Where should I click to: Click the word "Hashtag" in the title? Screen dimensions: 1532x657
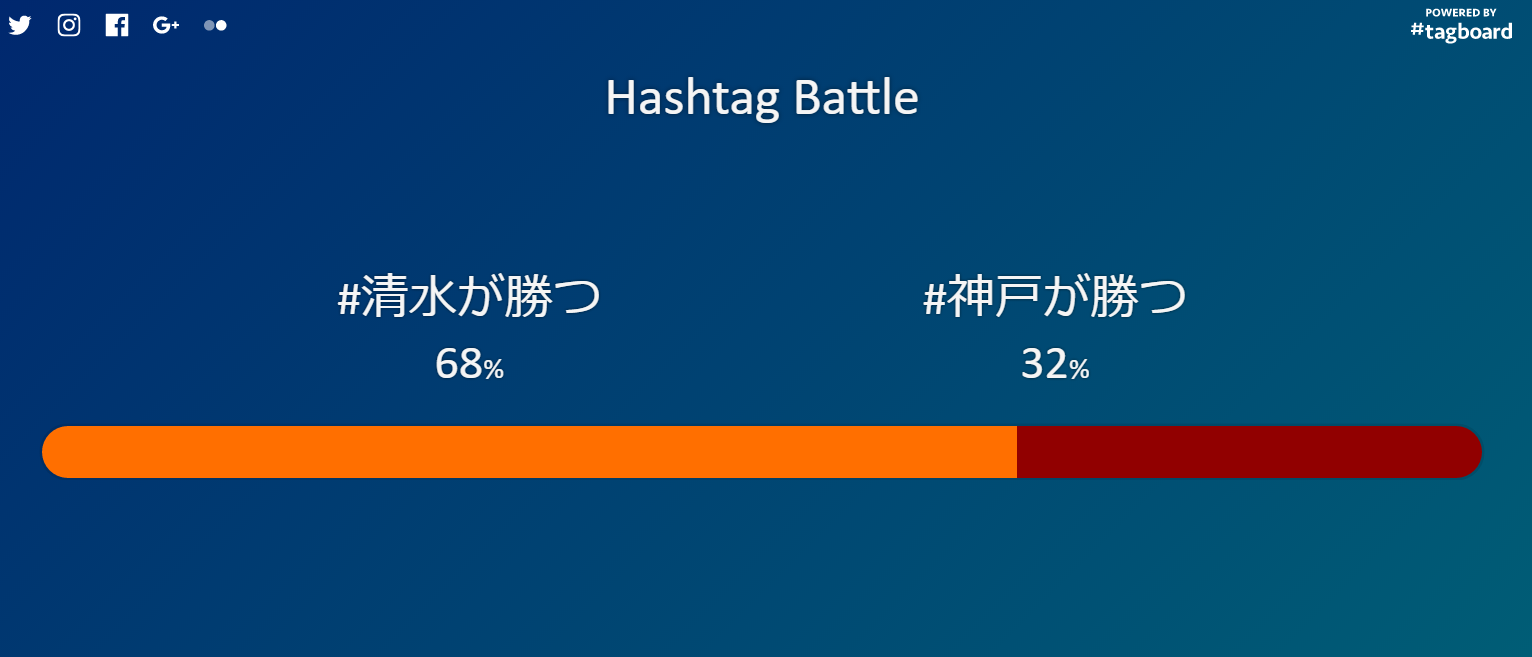[692, 98]
